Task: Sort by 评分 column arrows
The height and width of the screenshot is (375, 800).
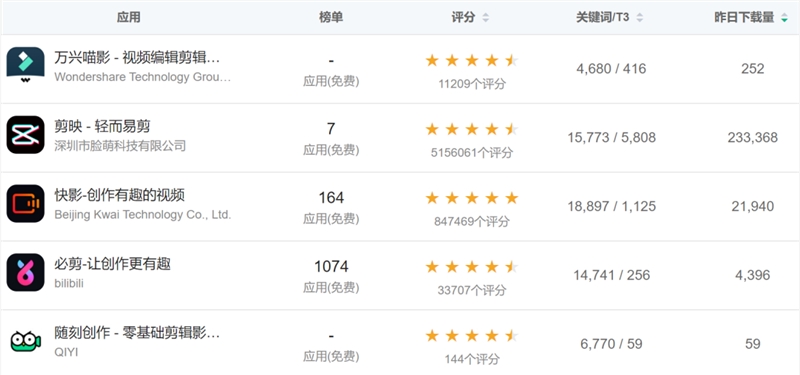Action: (x=485, y=17)
